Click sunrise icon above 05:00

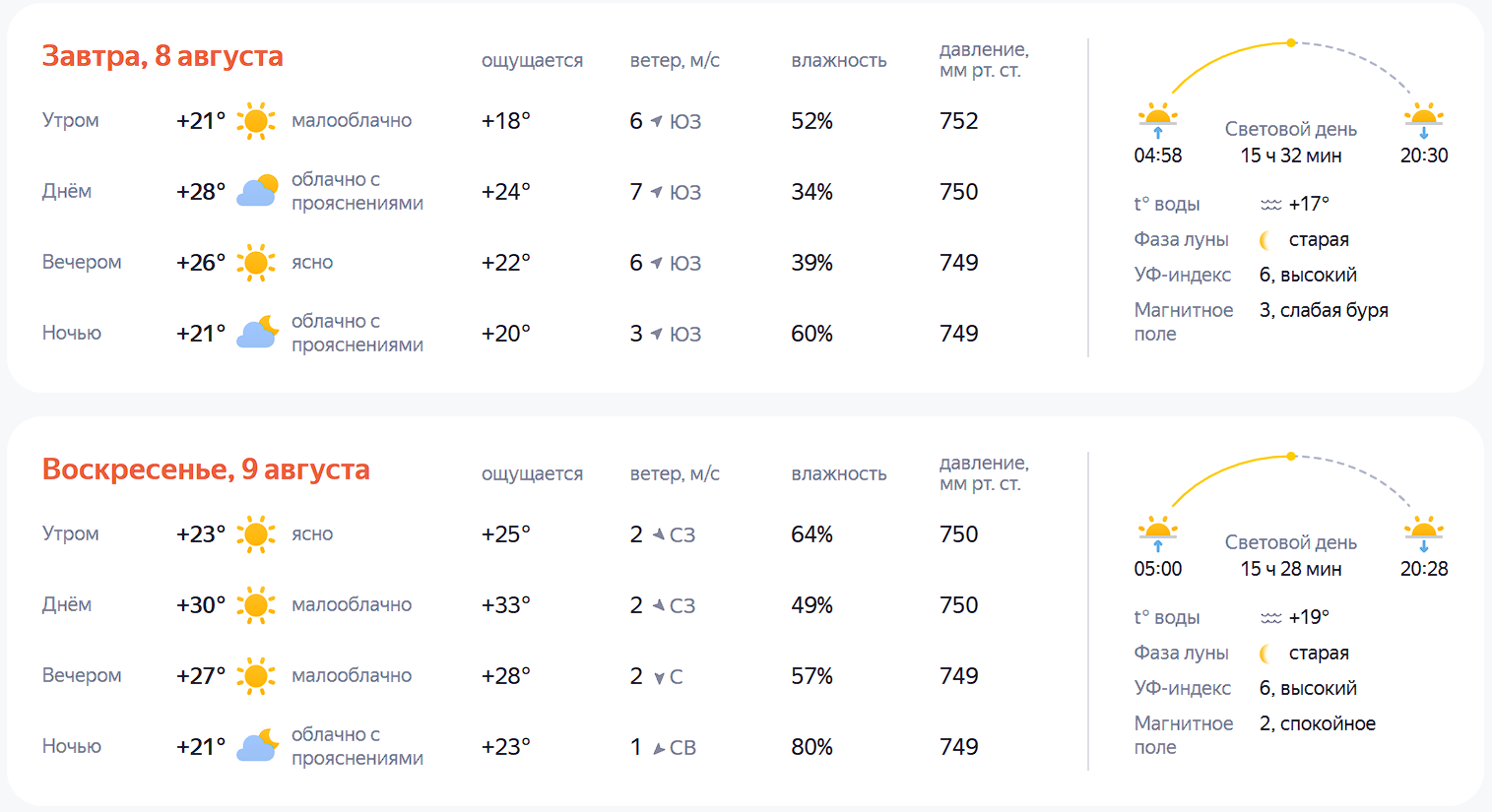(x=1158, y=532)
